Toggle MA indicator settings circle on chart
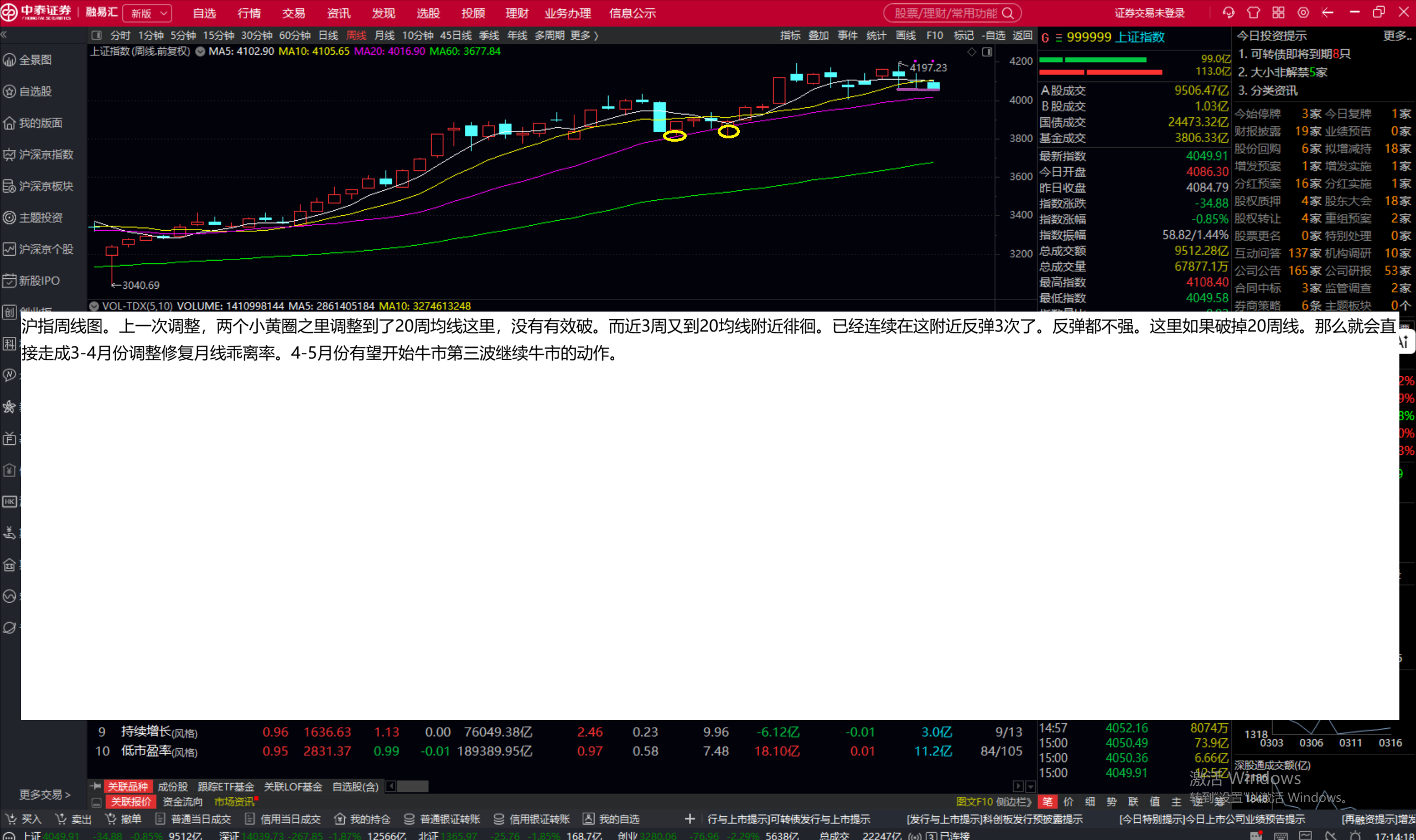This screenshot has width=1416, height=840. (x=200, y=51)
